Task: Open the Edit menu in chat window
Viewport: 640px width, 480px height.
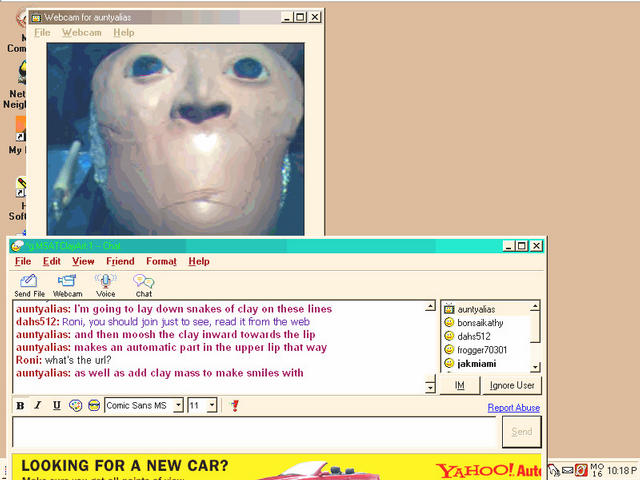Action: point(52,261)
